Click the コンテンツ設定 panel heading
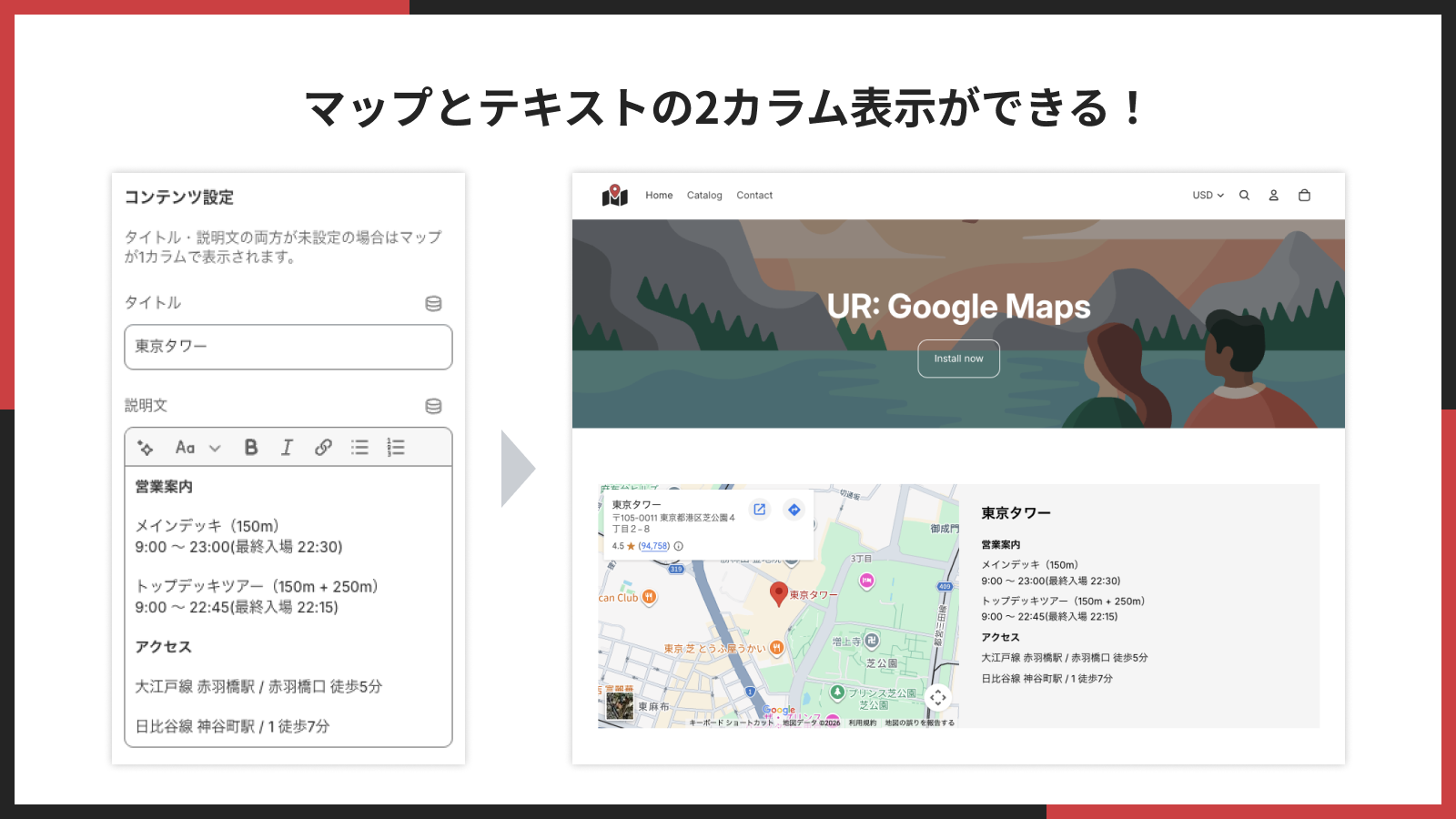1456x819 pixels. click(179, 197)
